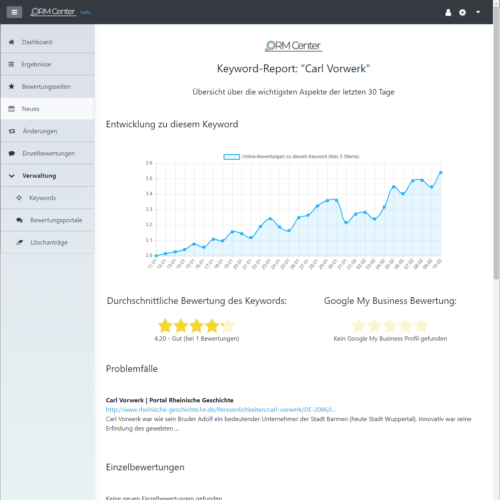This screenshot has width=500, height=500.
Task: Click the first chart data point at 3.0
Action: click(156, 256)
